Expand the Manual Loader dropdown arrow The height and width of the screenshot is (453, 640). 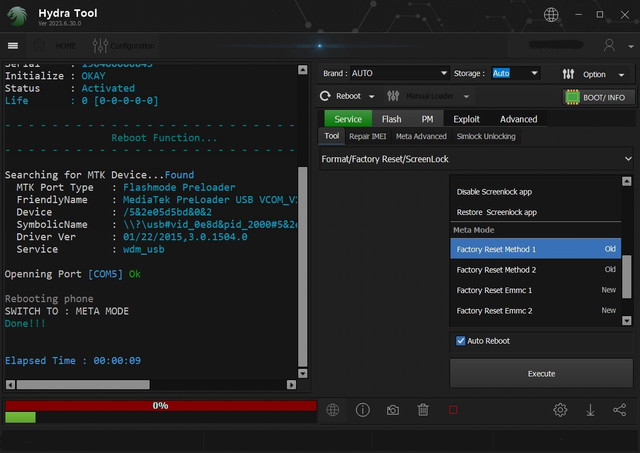tap(466, 97)
